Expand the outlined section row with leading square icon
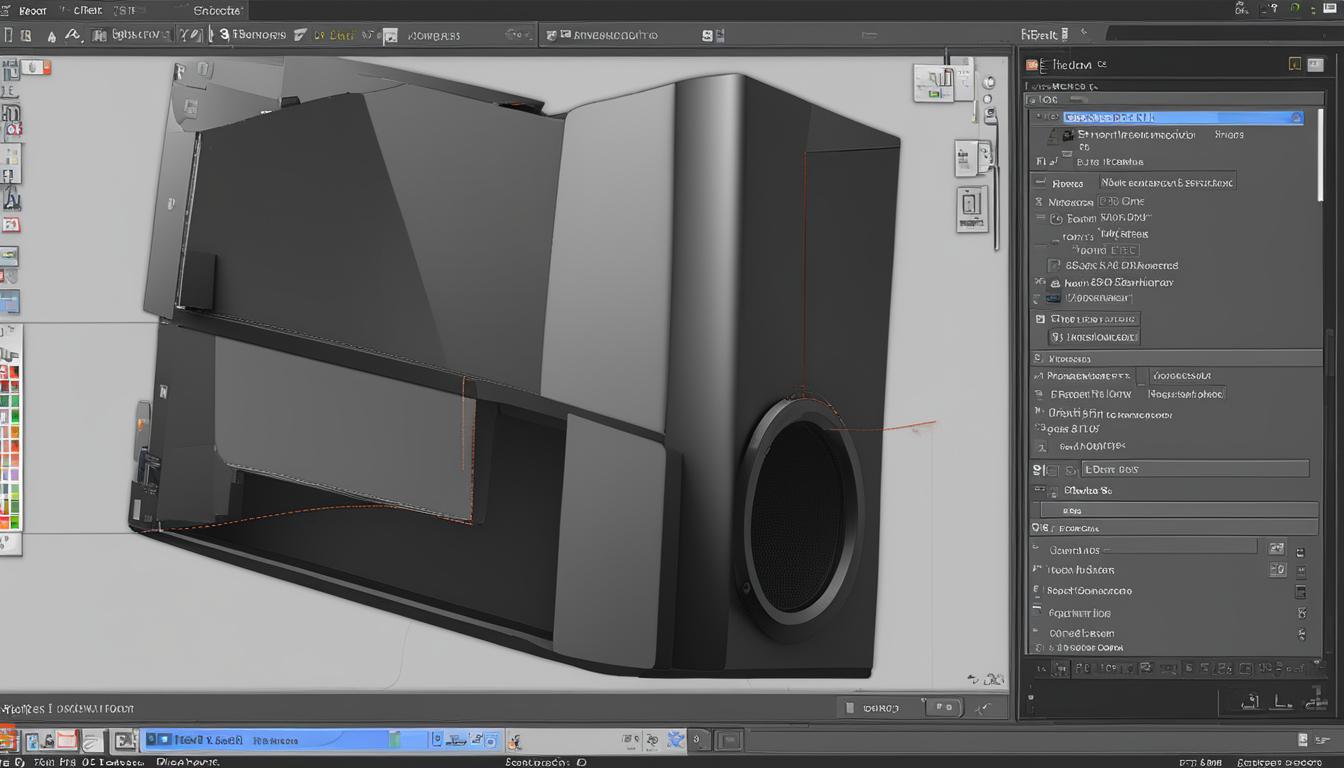The height and width of the screenshot is (768, 1344). click(1041, 319)
